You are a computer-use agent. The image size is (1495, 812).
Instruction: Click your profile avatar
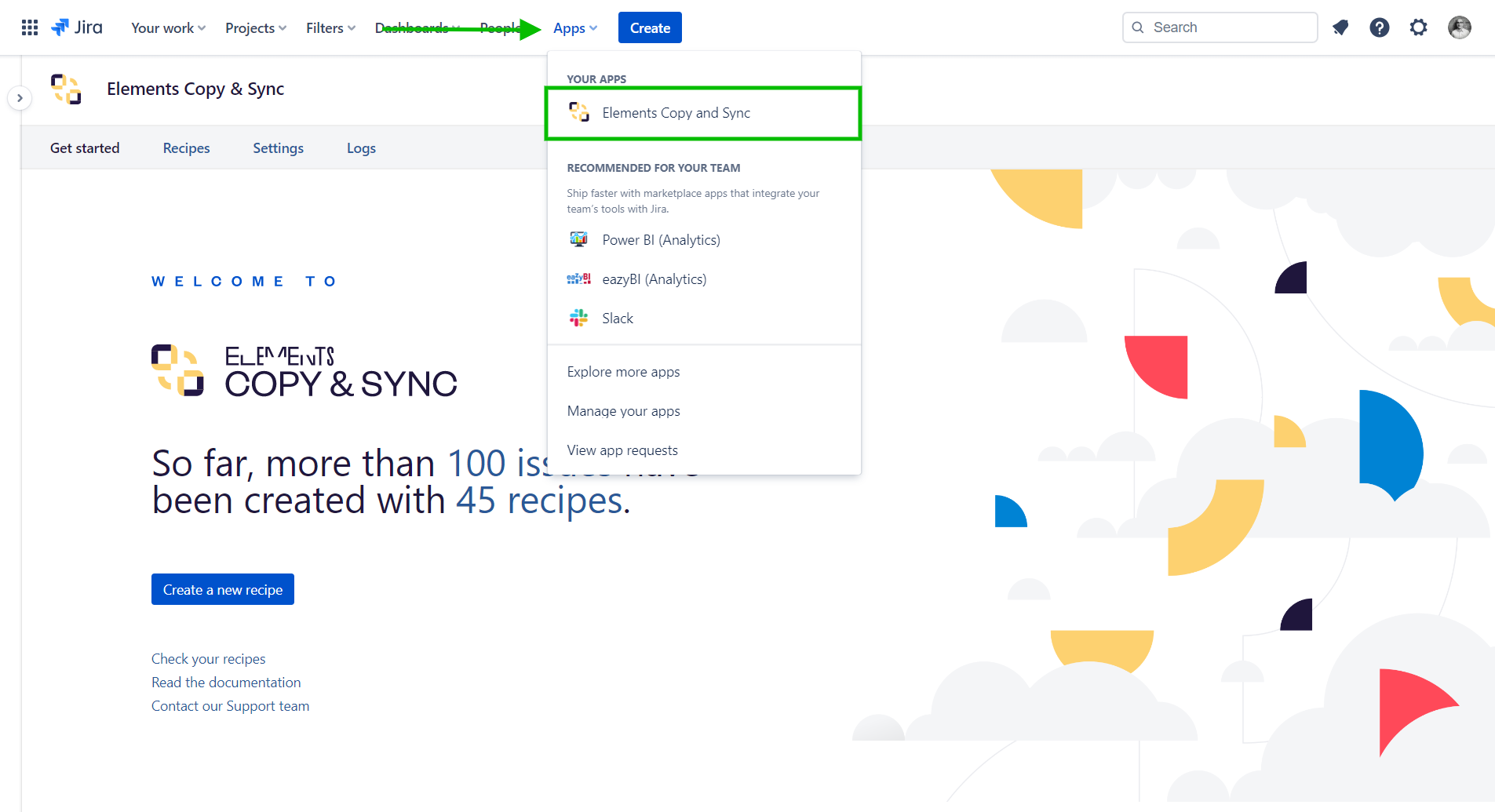[x=1460, y=27]
